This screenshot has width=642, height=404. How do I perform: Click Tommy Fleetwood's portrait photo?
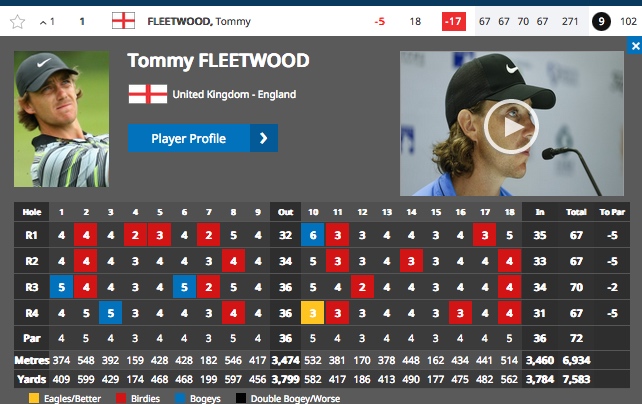tap(62, 120)
